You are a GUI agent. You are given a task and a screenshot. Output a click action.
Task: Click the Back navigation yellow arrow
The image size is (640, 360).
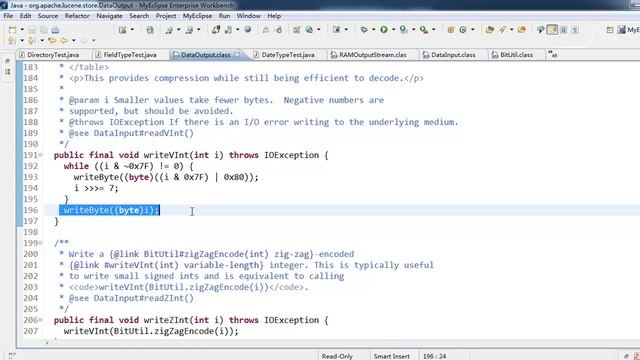click(x=64, y=40)
